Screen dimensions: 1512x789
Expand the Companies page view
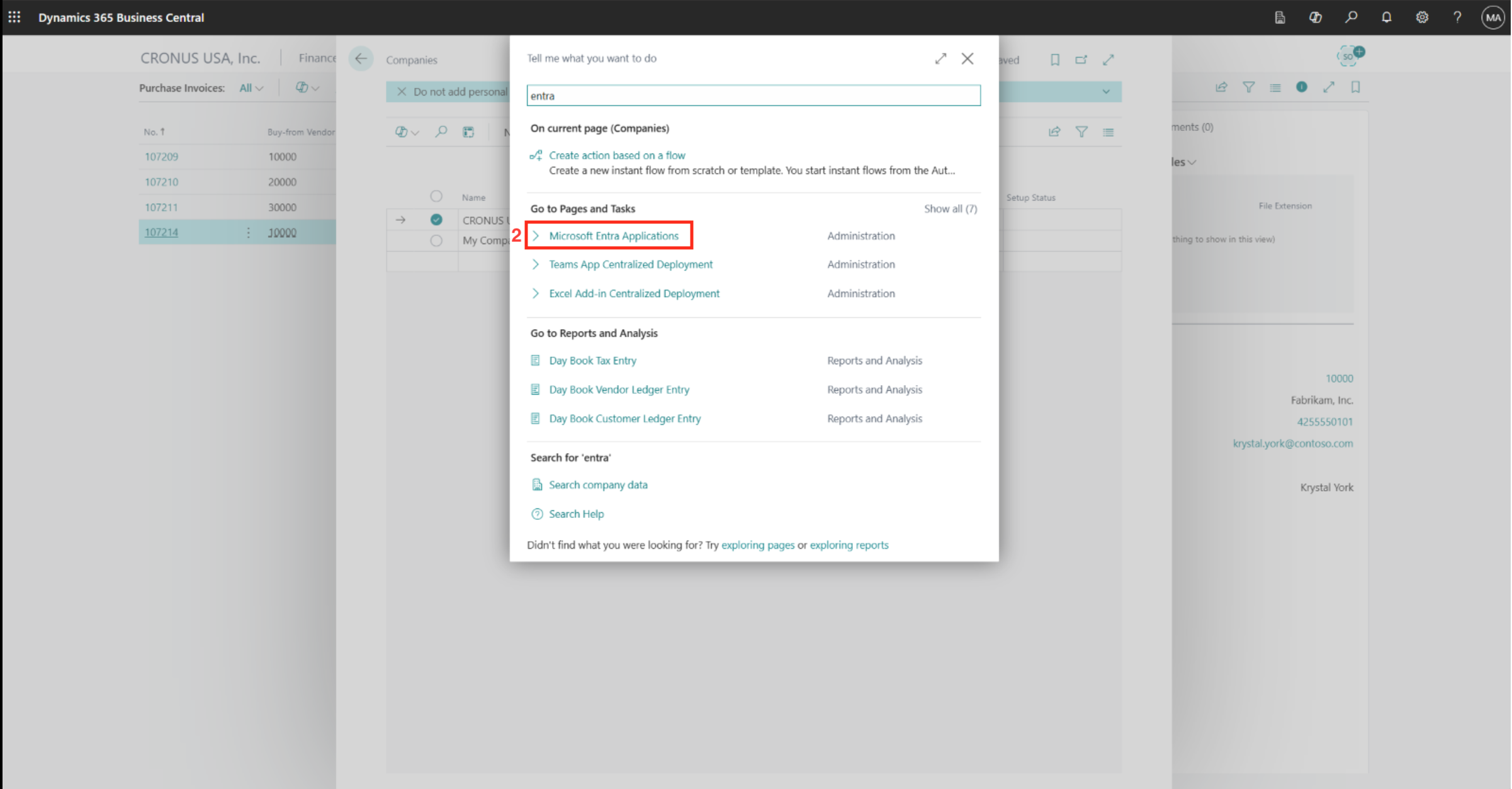(x=1109, y=60)
